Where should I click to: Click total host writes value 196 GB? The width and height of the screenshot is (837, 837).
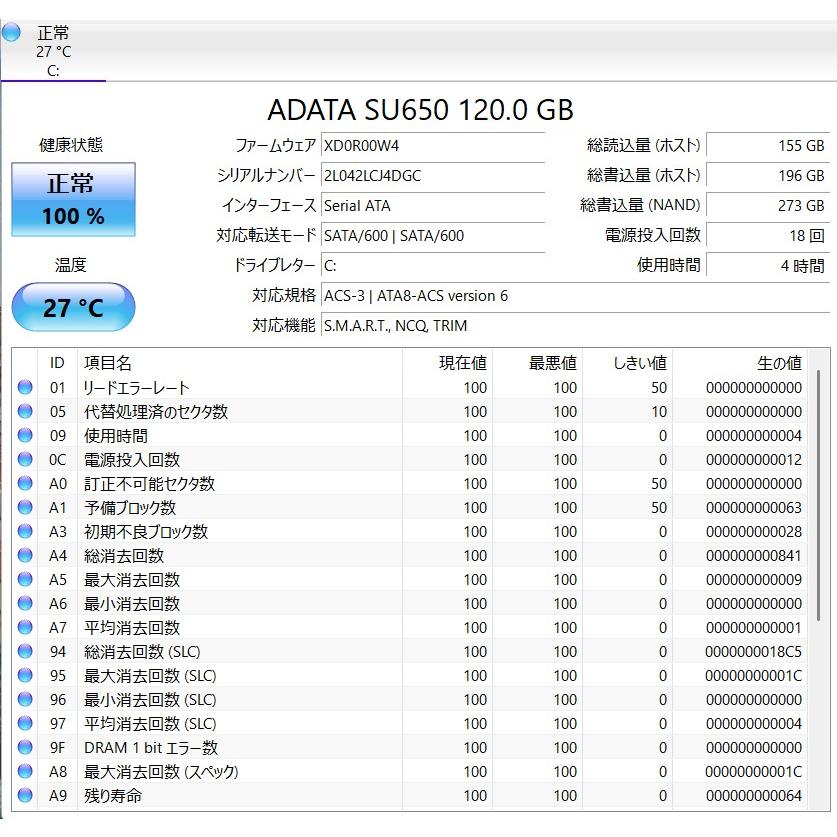pyautogui.click(x=768, y=175)
